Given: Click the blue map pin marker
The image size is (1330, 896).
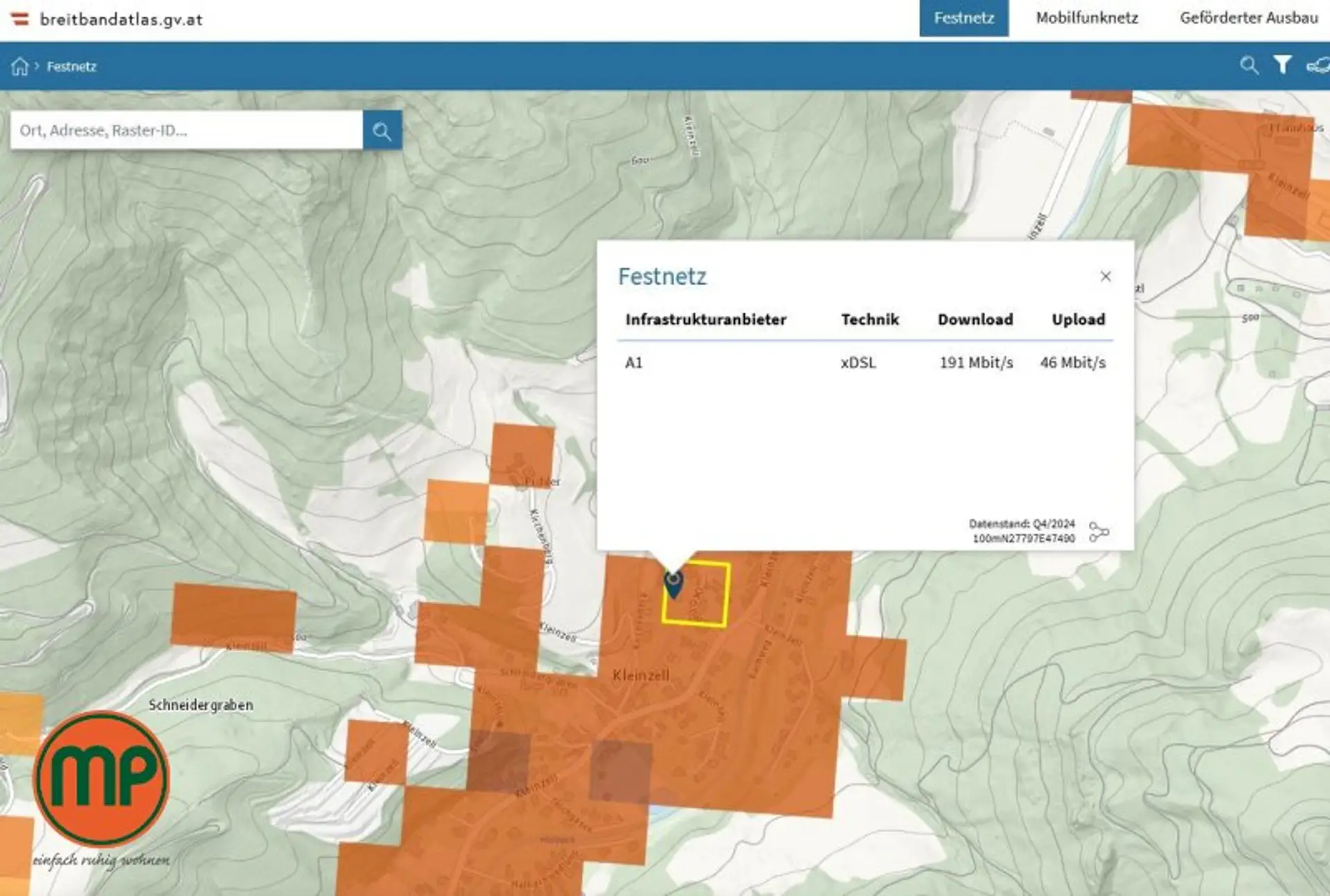Looking at the screenshot, I should pyautogui.click(x=673, y=584).
